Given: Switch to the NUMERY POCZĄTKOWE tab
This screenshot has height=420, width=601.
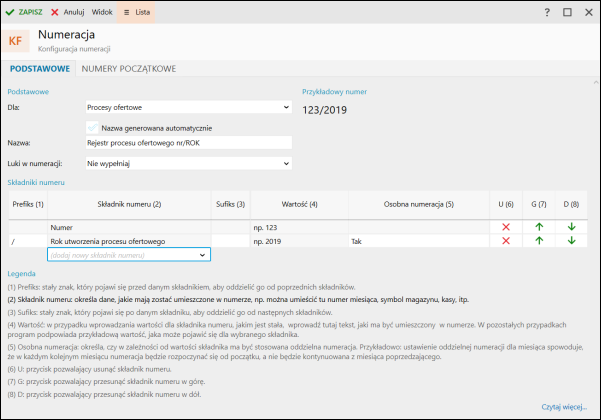Looking at the screenshot, I should point(129,69).
